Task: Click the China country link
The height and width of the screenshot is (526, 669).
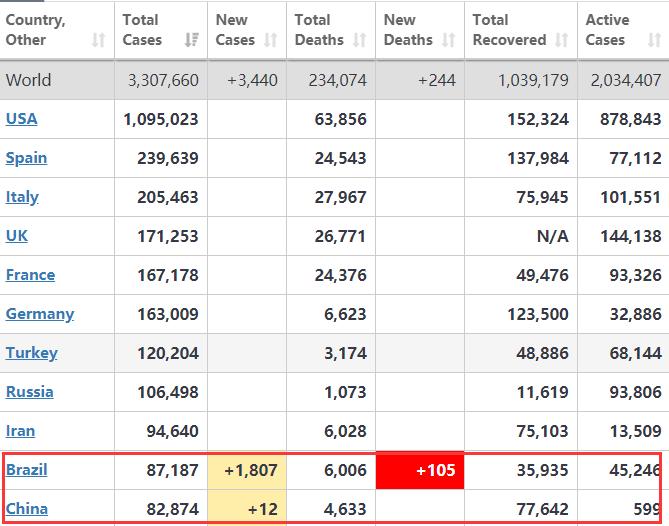Action: [27, 509]
